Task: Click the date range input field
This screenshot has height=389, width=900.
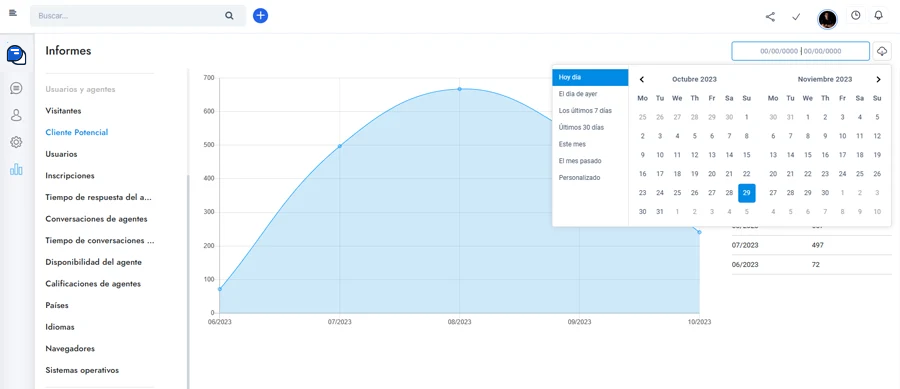Action: (801, 51)
